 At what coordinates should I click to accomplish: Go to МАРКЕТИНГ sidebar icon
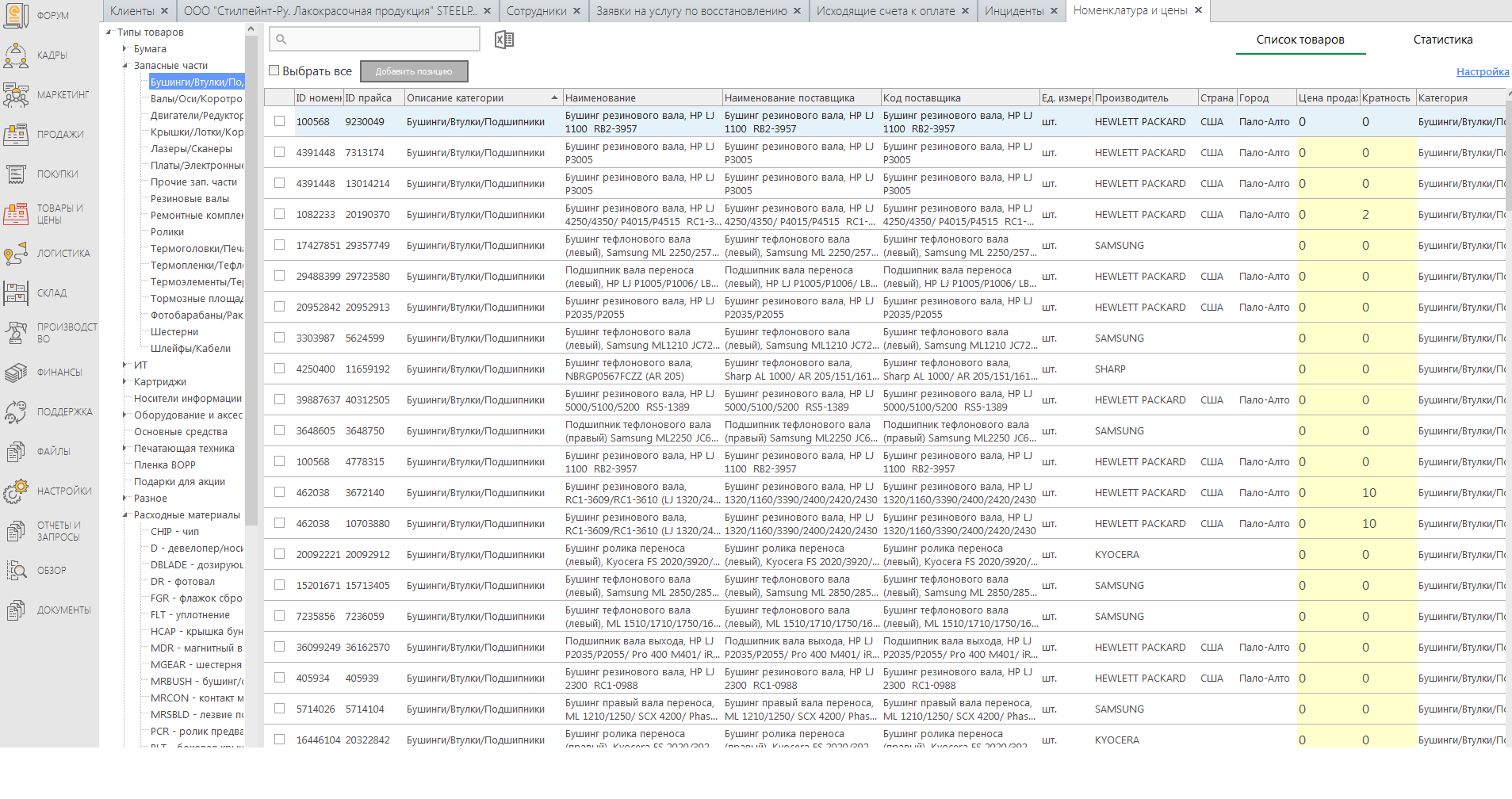click(x=17, y=95)
